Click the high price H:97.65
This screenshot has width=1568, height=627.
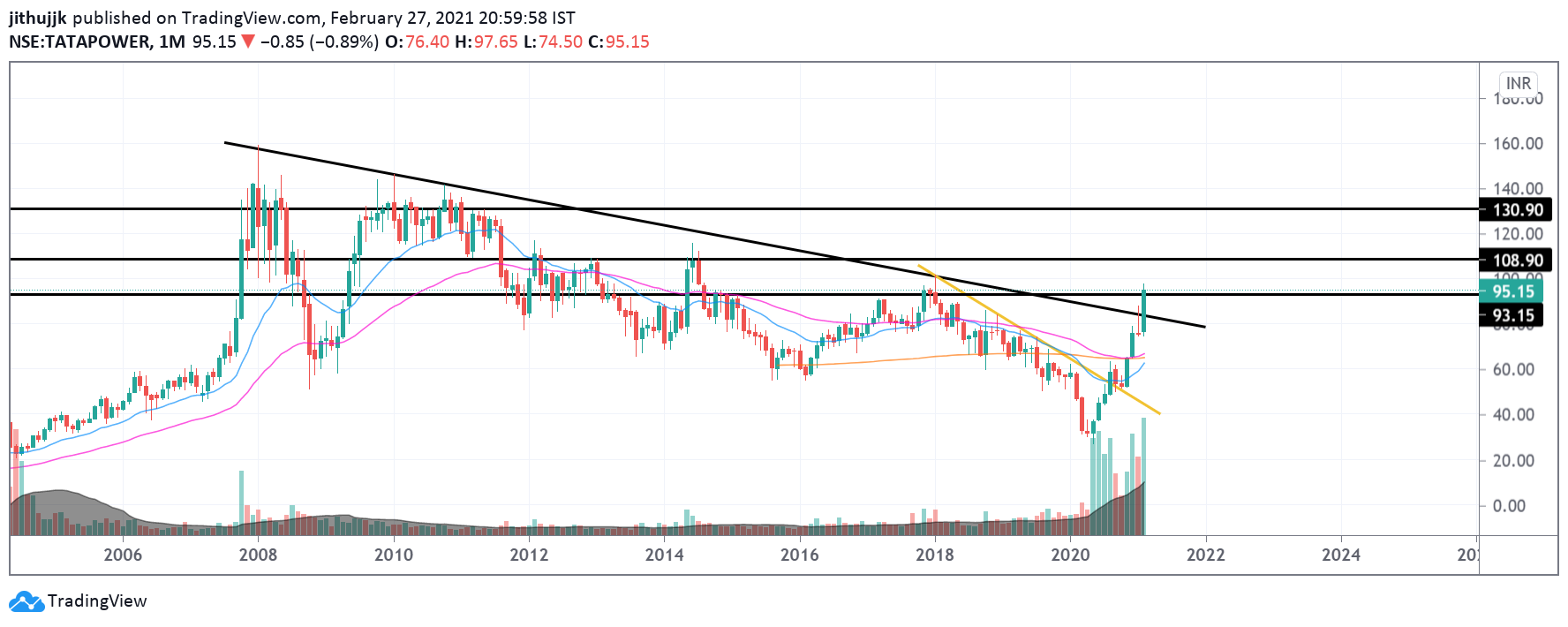[486, 42]
